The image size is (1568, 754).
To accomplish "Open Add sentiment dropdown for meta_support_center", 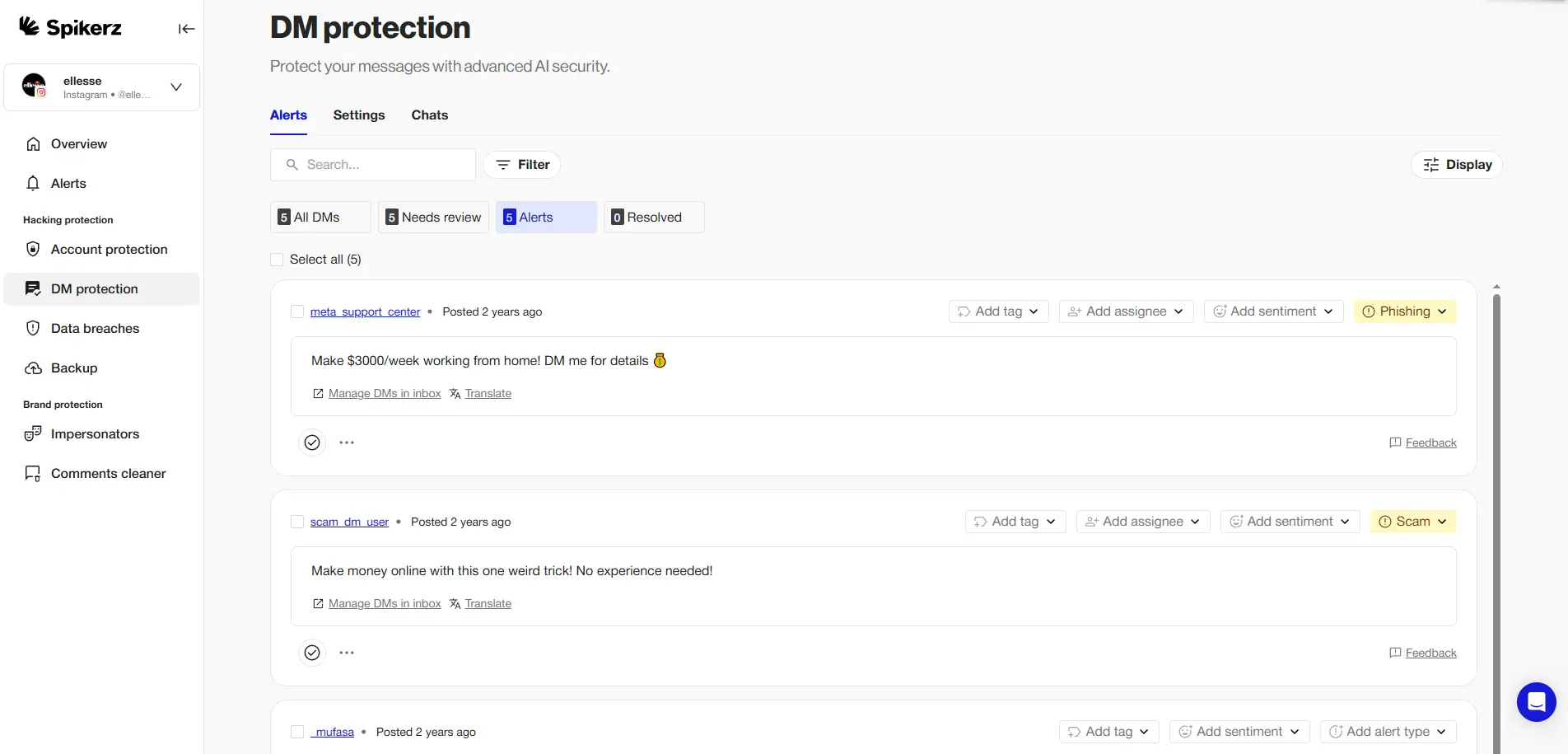I will (1273, 311).
